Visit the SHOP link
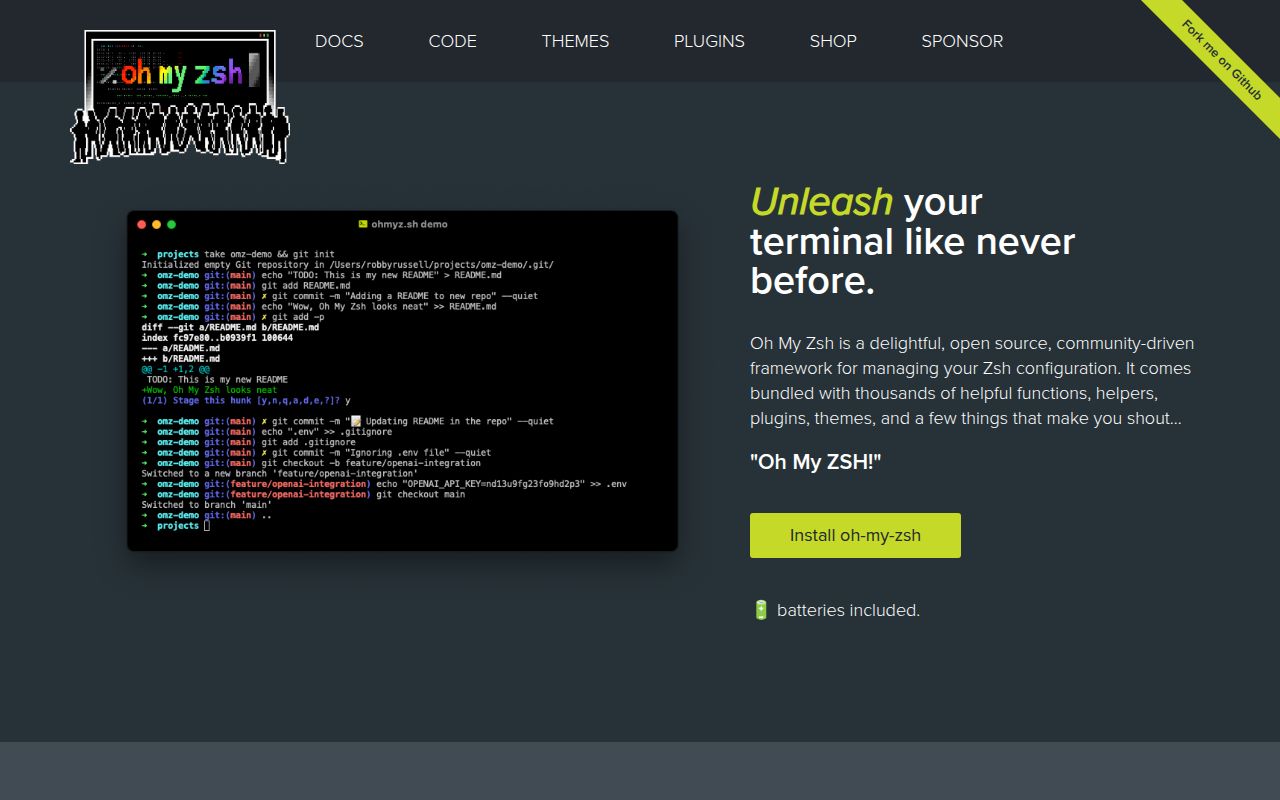 833,41
